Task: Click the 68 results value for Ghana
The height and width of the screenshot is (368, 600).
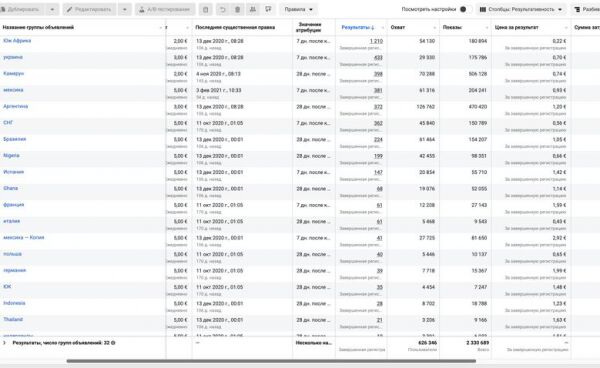Action: (380, 189)
